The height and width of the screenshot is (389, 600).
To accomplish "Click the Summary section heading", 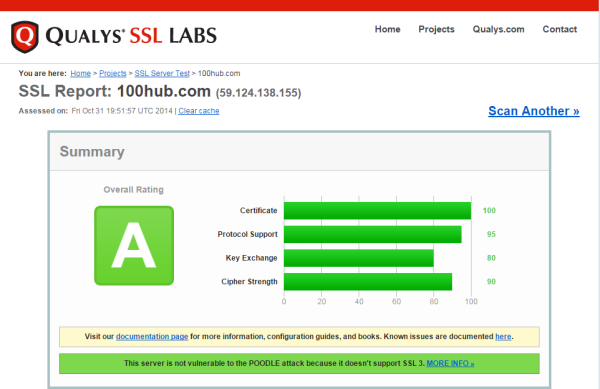I will 92,152.
